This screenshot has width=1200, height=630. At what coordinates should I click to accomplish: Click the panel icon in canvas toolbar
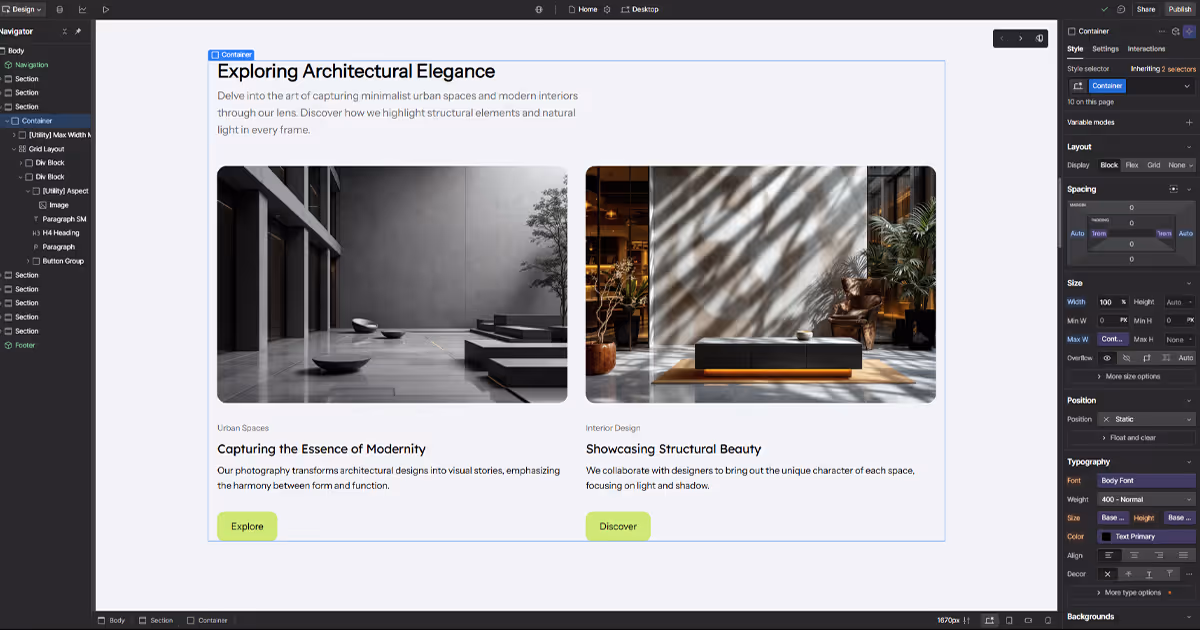[1040, 38]
